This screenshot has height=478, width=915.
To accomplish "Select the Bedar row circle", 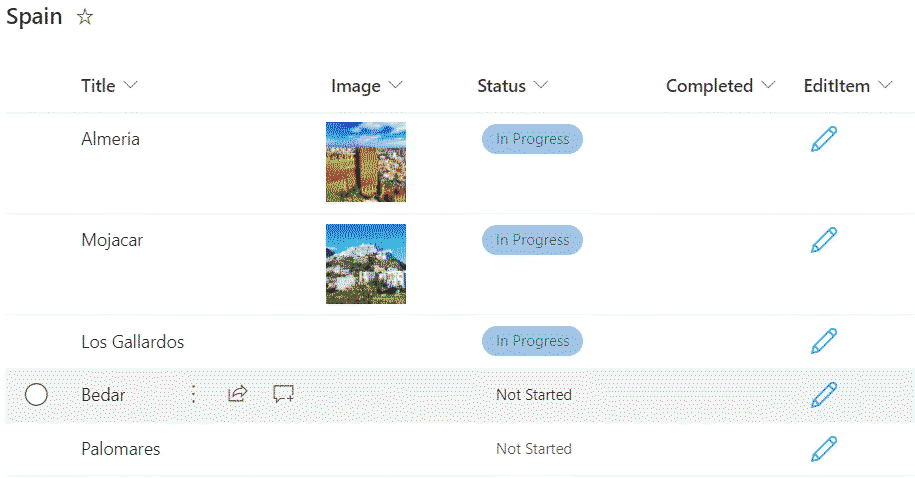I will [36, 395].
